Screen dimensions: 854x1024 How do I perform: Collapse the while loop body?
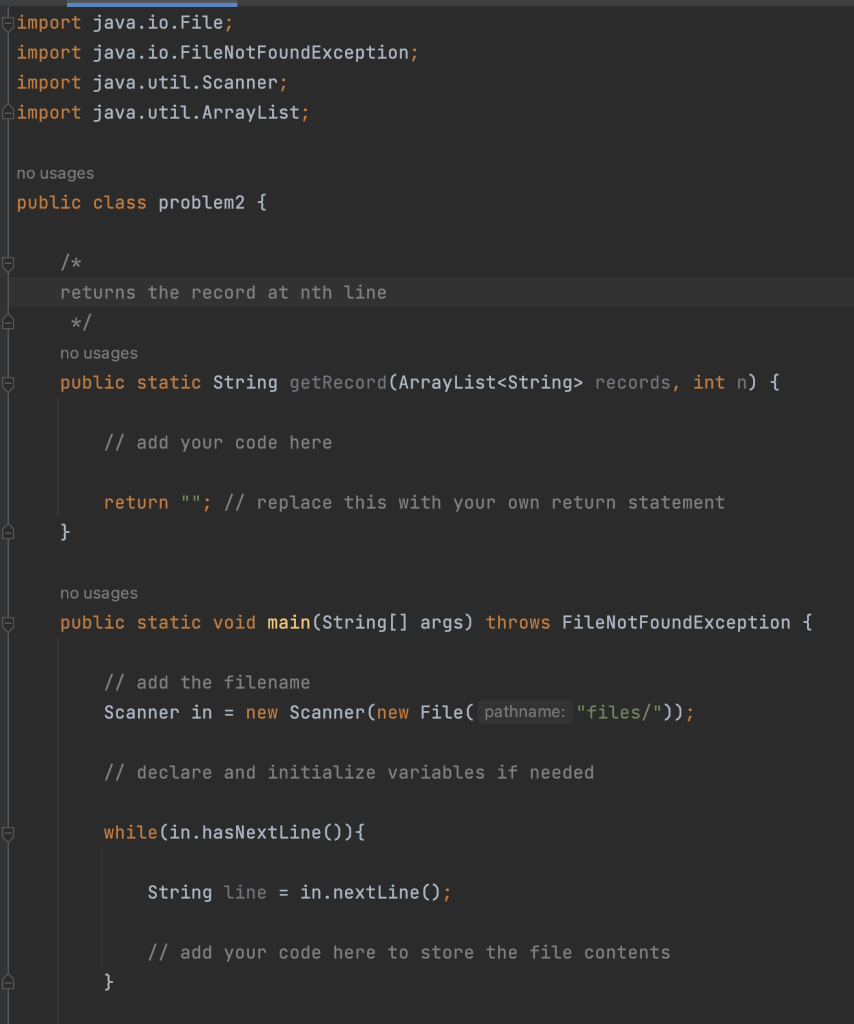[7, 832]
